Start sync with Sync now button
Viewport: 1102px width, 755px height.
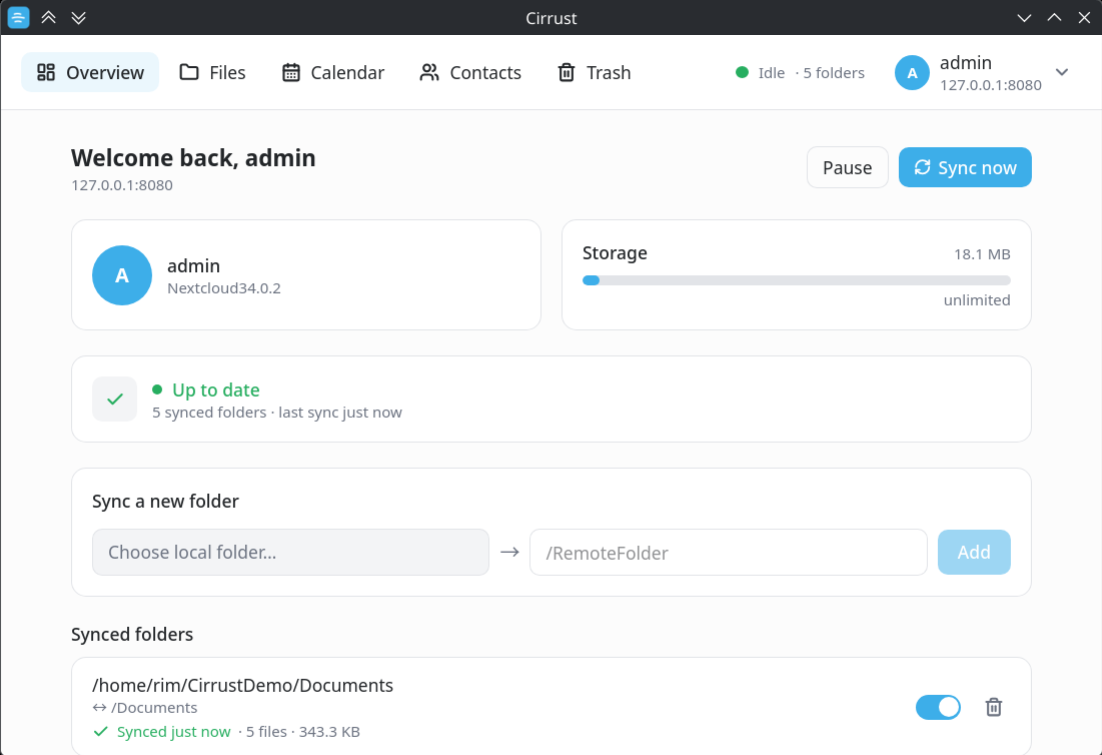(965, 167)
